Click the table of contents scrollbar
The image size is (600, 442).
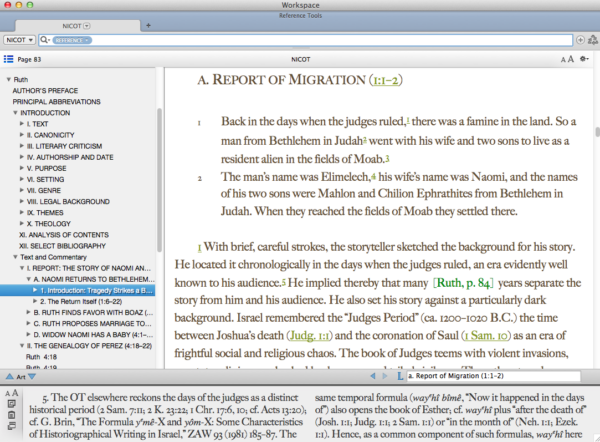[x=159, y=180]
